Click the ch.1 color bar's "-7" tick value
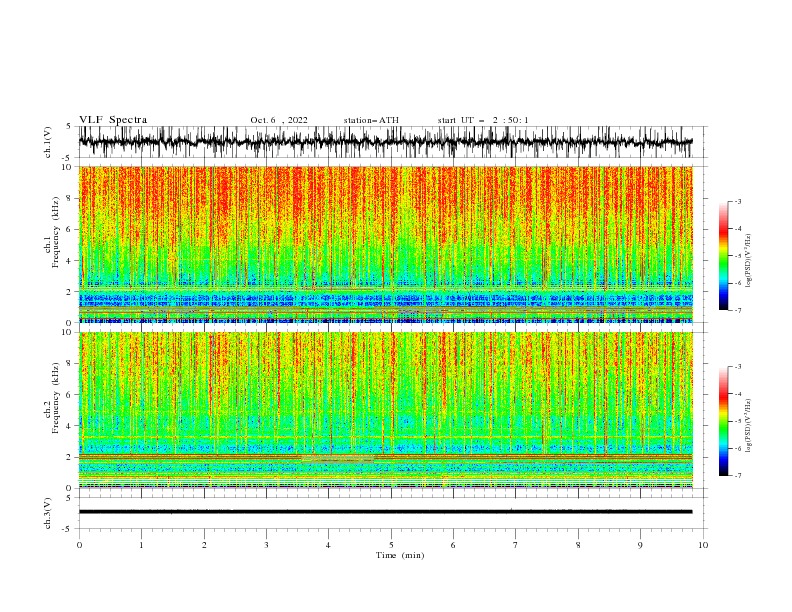Viewport: 792px width, 612px height. (x=738, y=310)
